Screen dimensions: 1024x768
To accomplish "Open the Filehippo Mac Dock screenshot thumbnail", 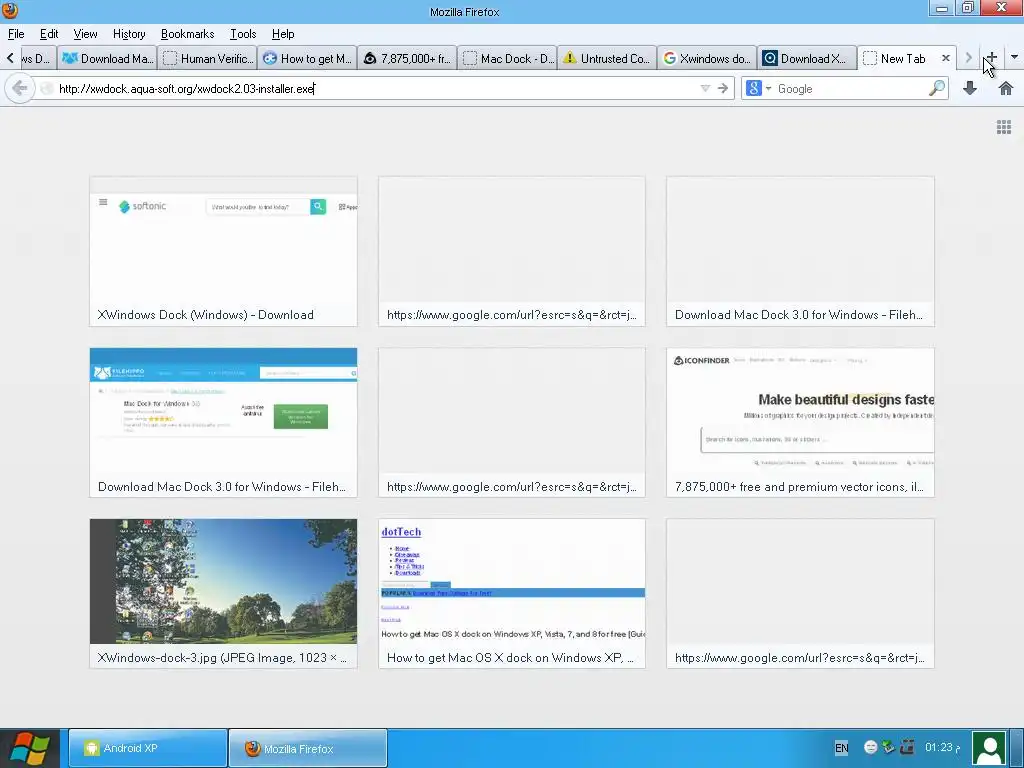I will click(x=223, y=423).
